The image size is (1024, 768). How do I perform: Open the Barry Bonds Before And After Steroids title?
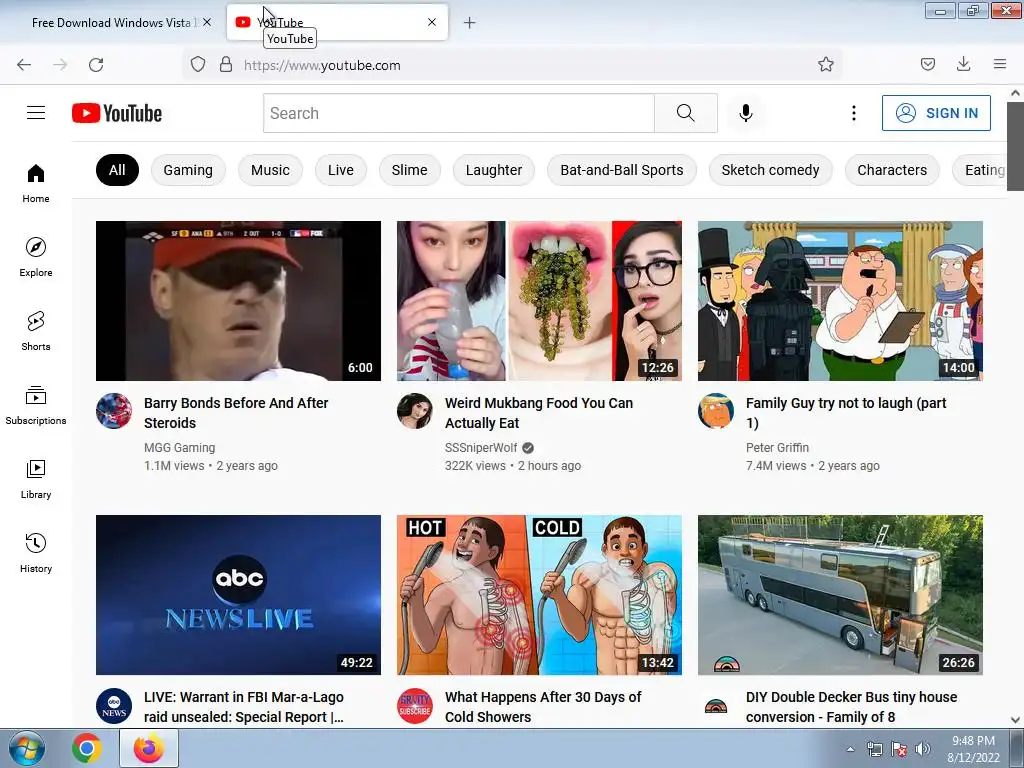tap(236, 413)
